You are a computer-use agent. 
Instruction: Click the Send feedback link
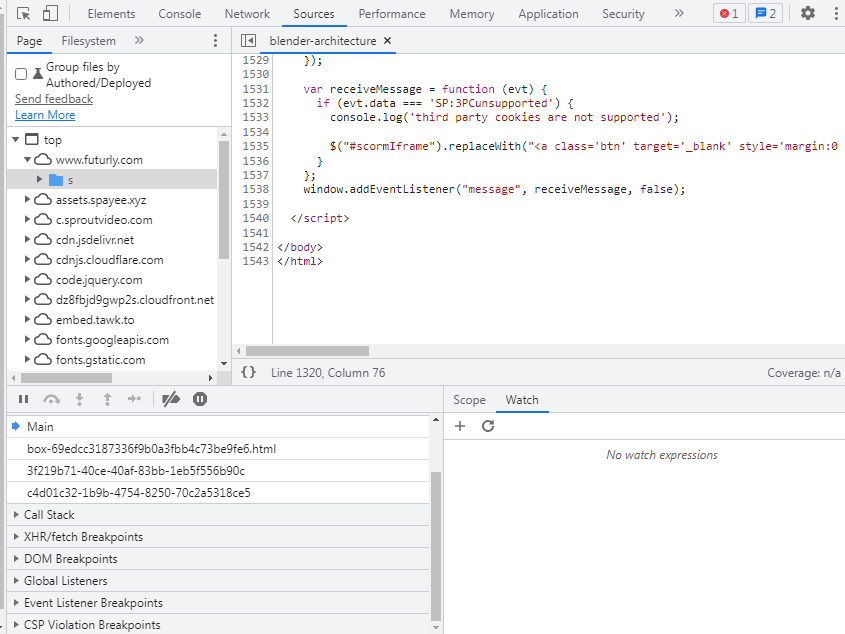(x=54, y=99)
